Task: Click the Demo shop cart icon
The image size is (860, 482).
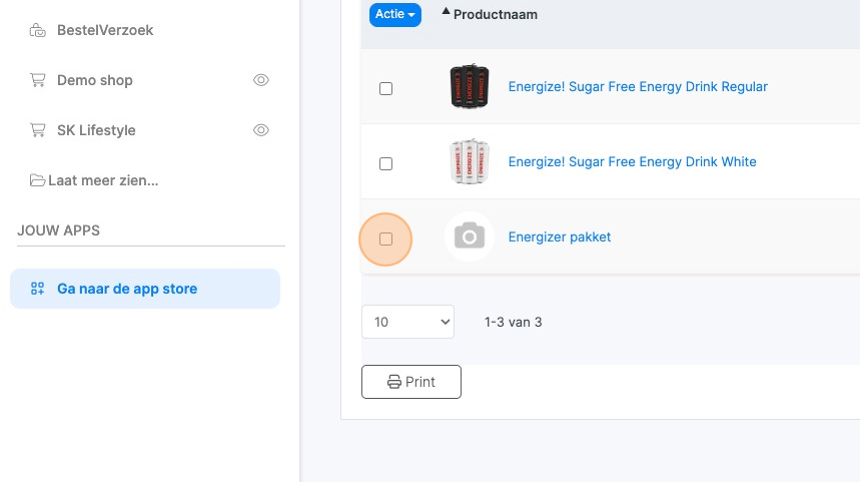Action: pyautogui.click(x=38, y=80)
